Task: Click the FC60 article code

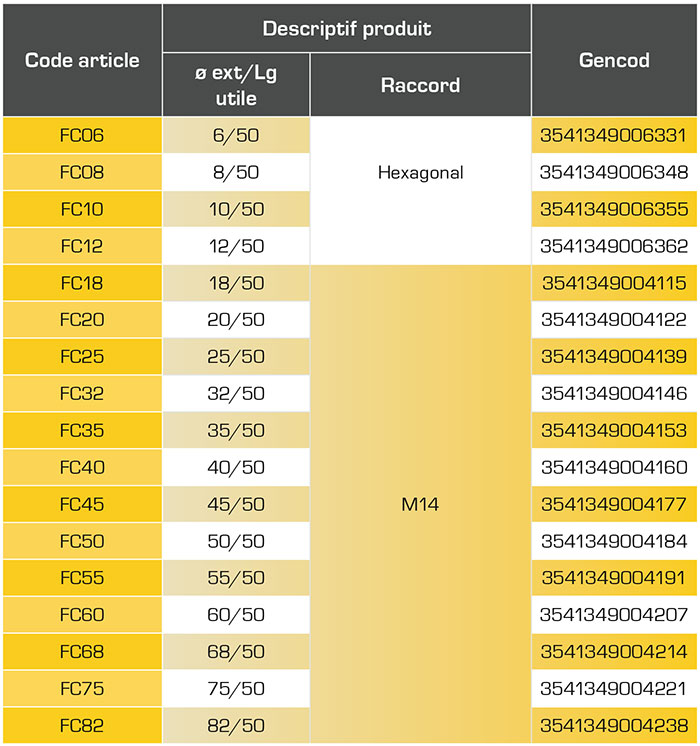Action: click(x=82, y=615)
